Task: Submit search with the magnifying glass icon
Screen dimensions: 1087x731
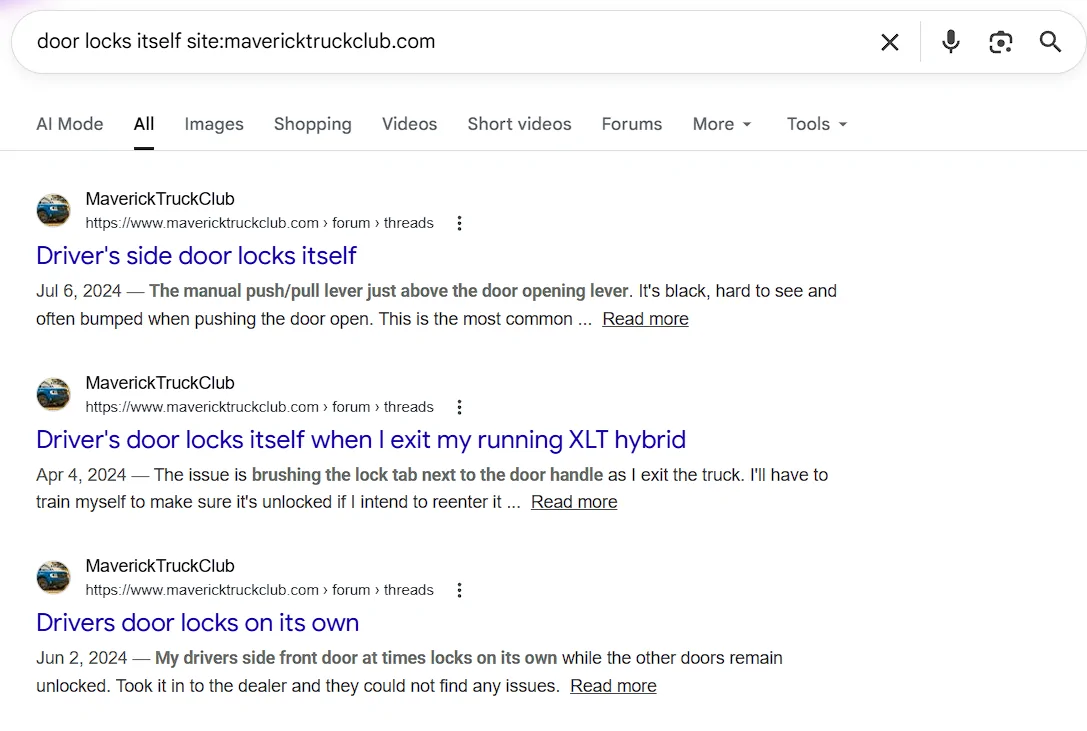Action: click(1050, 42)
